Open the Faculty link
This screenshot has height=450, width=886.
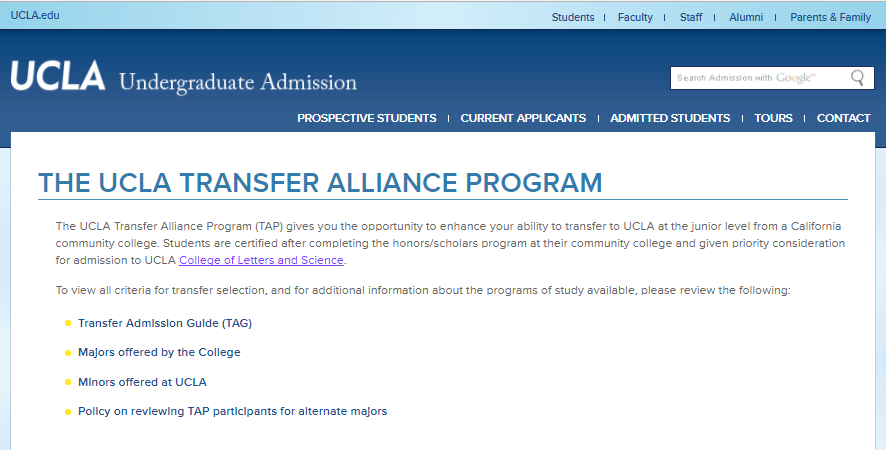pos(635,17)
